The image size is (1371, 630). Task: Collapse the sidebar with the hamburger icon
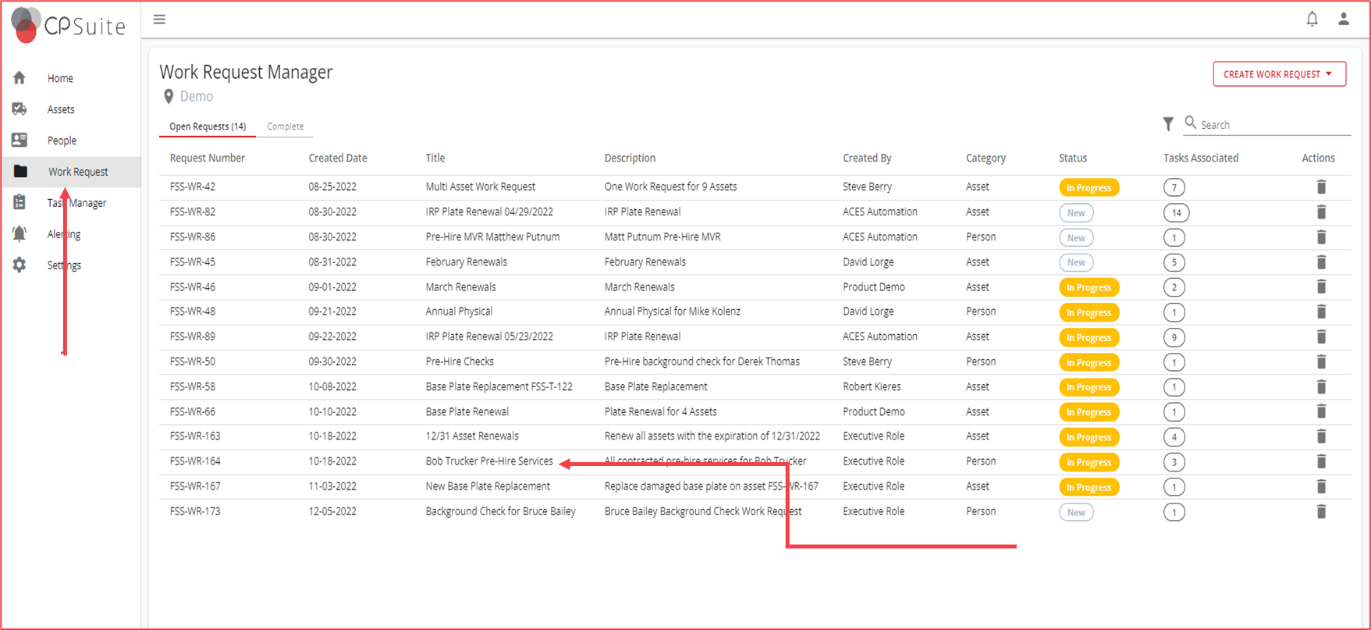[158, 18]
